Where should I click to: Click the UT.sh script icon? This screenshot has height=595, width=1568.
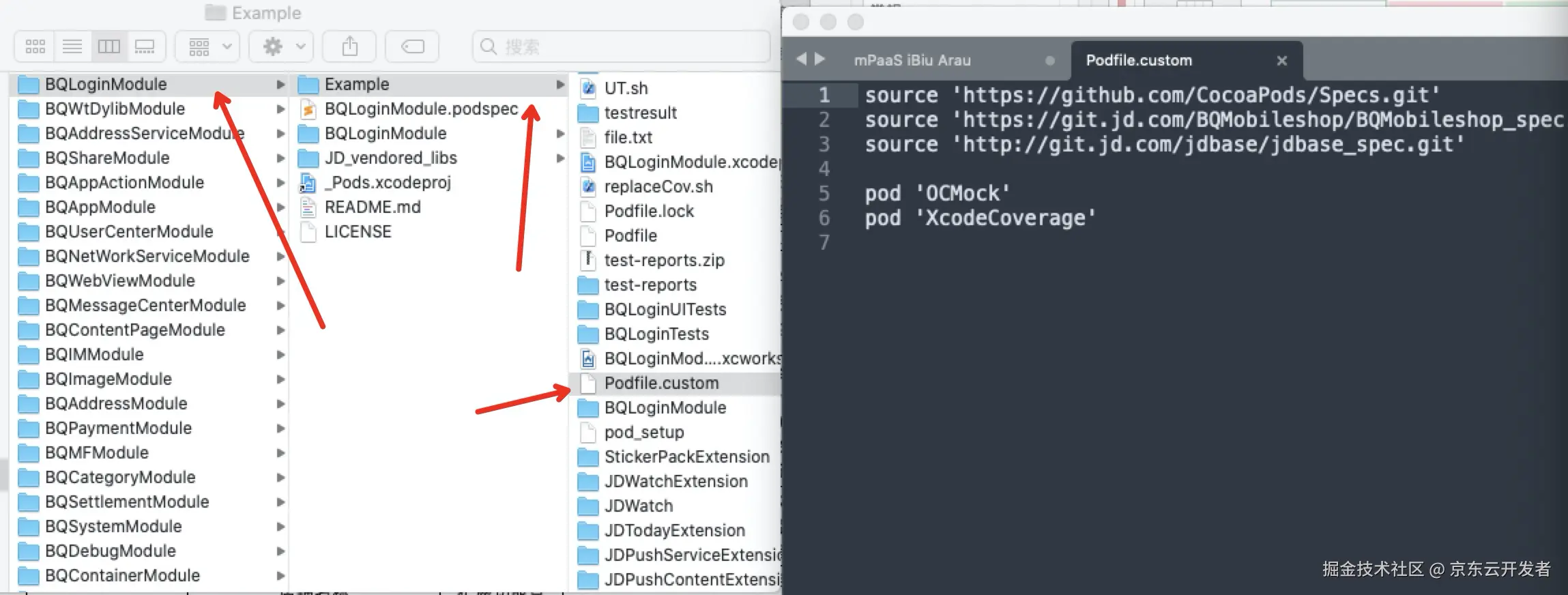click(x=588, y=88)
